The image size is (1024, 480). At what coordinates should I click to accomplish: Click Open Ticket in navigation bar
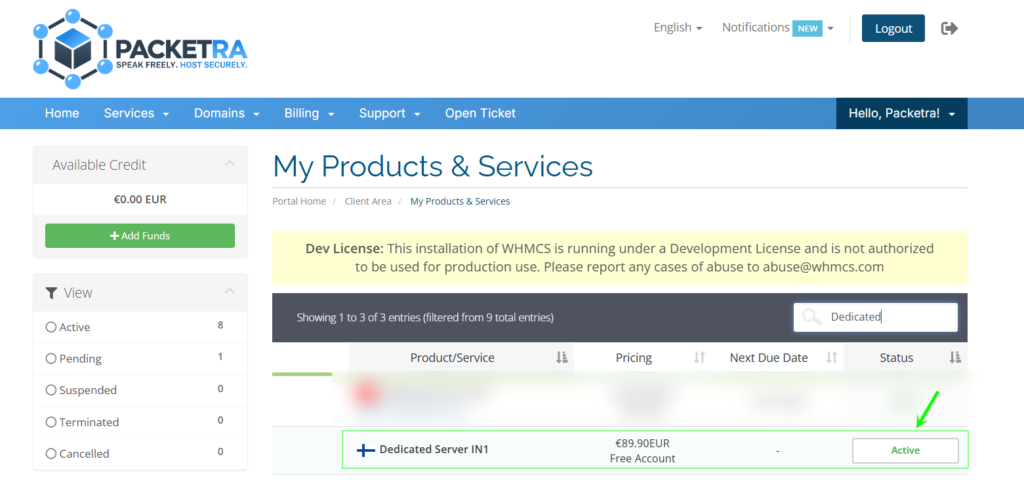[480, 113]
